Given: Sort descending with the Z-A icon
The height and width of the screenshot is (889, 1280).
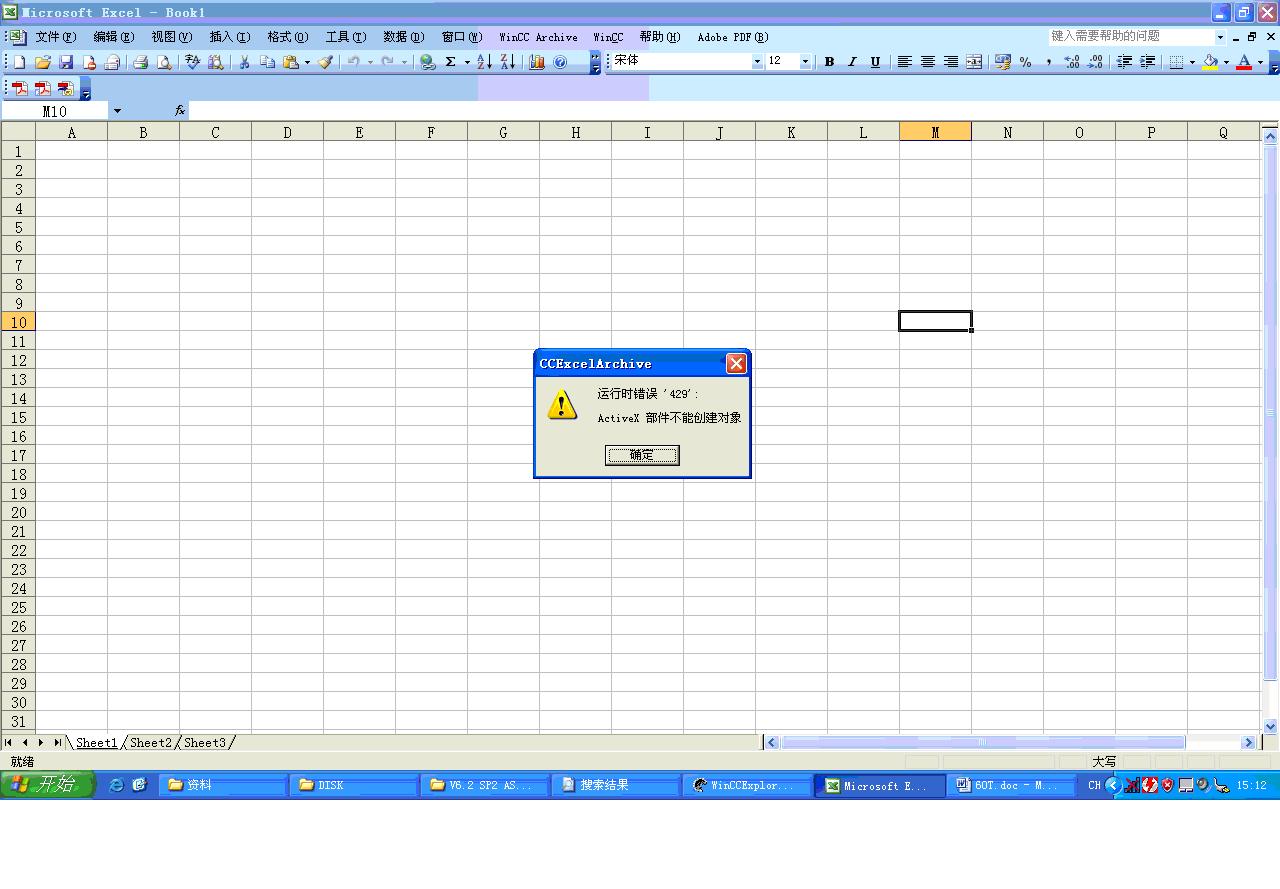Looking at the screenshot, I should coord(507,62).
